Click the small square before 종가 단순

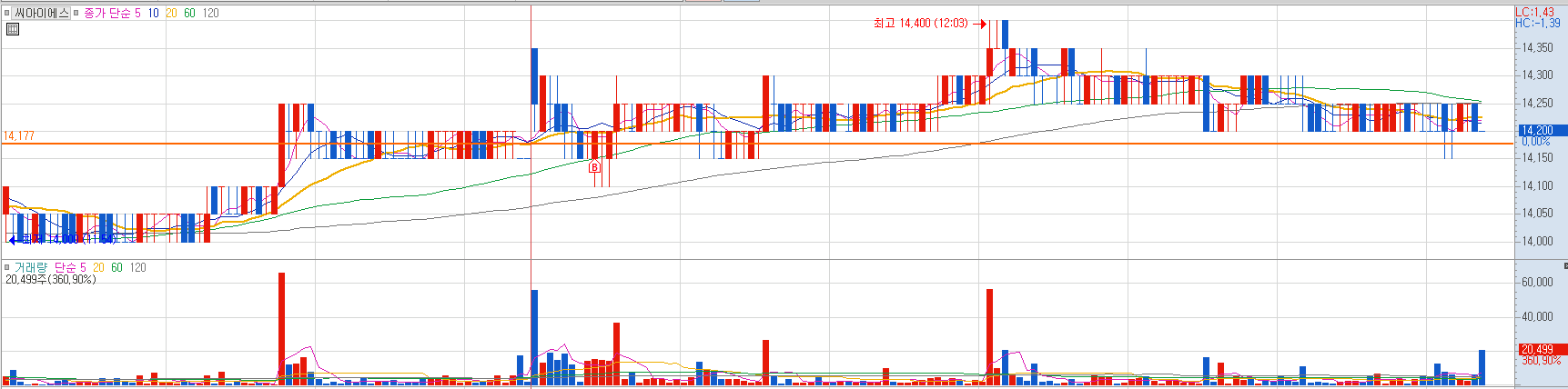pyautogui.click(x=76, y=13)
